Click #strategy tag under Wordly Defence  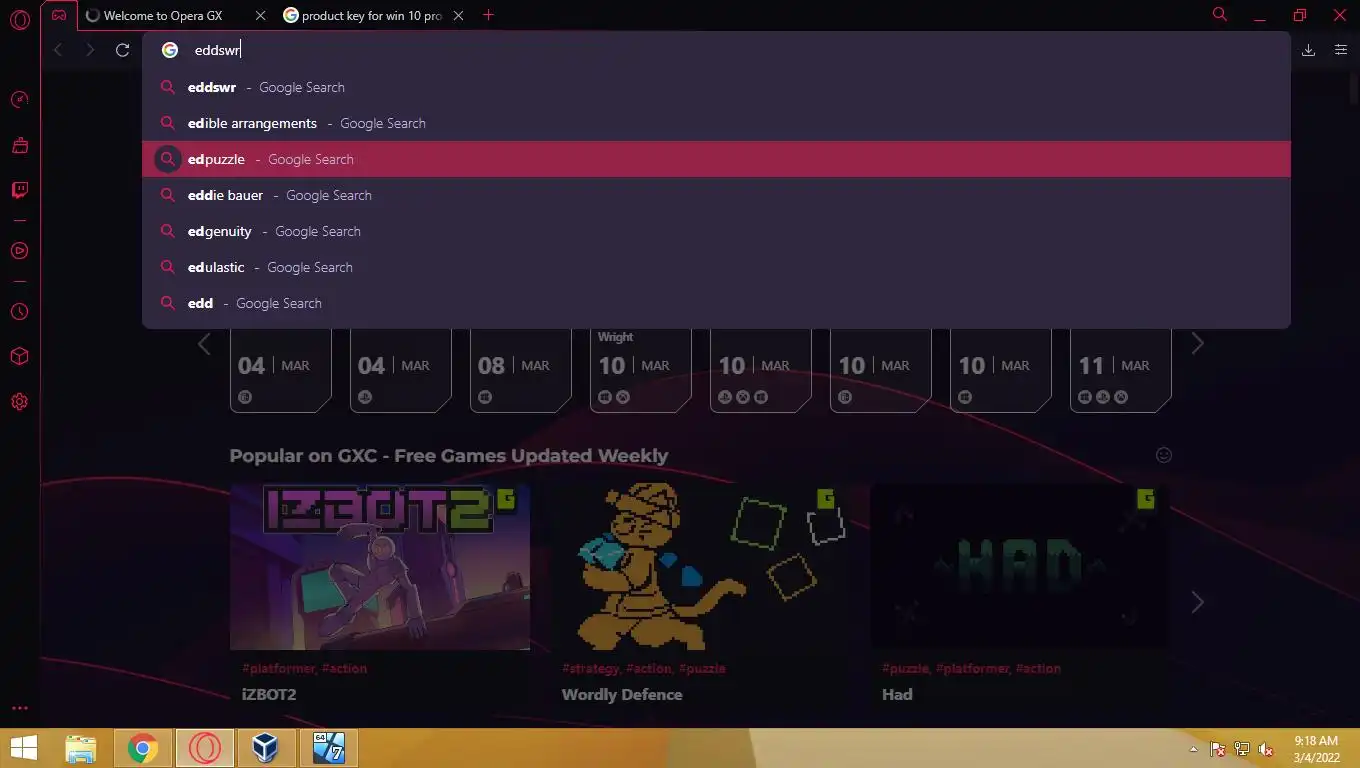coord(592,668)
